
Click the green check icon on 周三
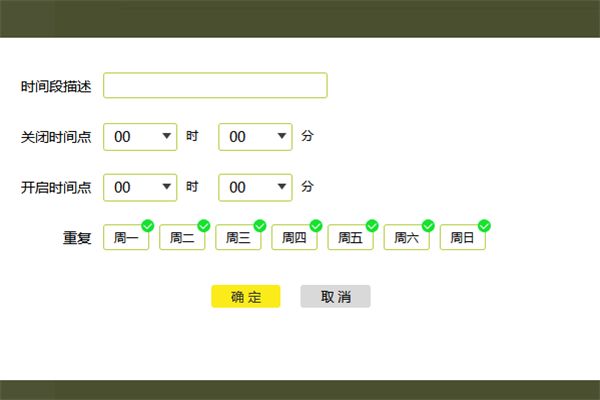click(260, 225)
